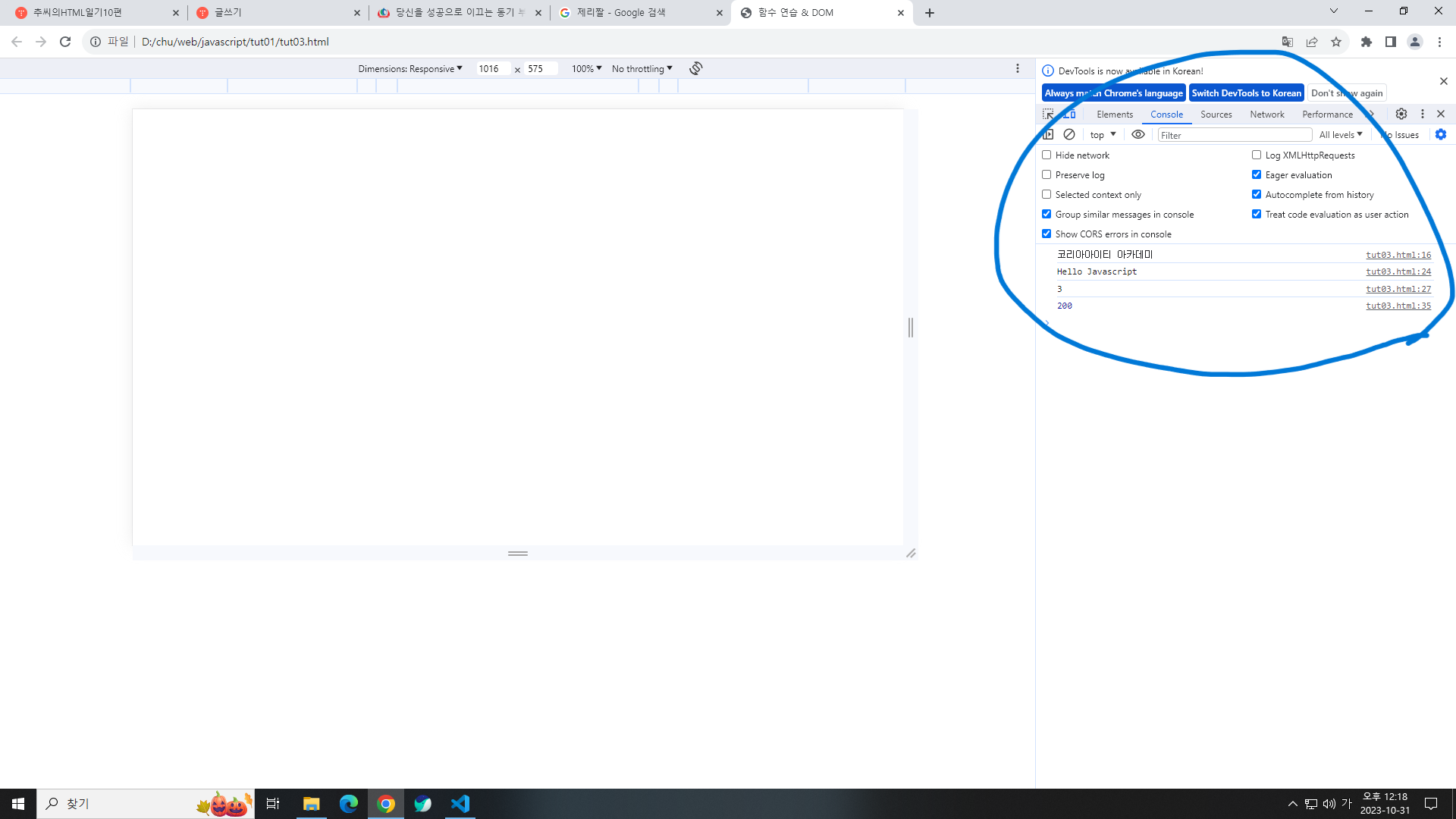Click blue console settings gear icon
Viewport: 1456px width, 819px height.
pos(1441,134)
